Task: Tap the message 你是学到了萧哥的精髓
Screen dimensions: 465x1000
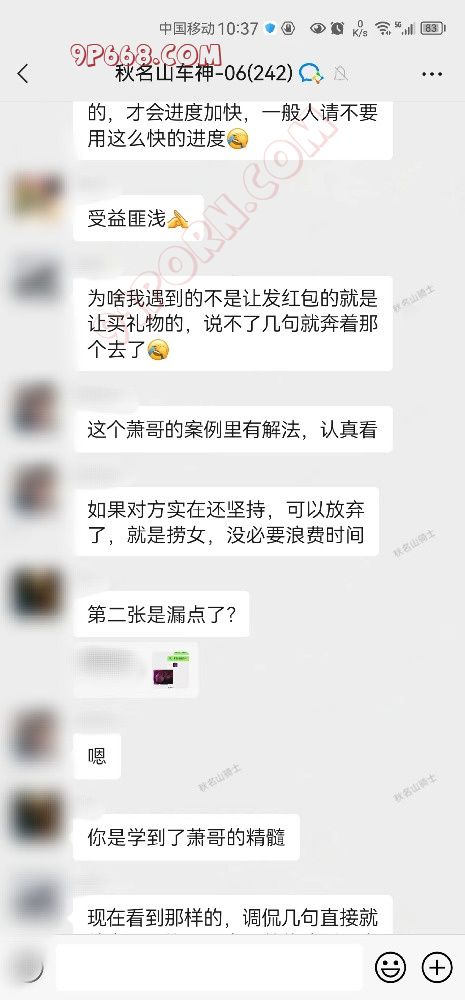Action: click(x=186, y=837)
